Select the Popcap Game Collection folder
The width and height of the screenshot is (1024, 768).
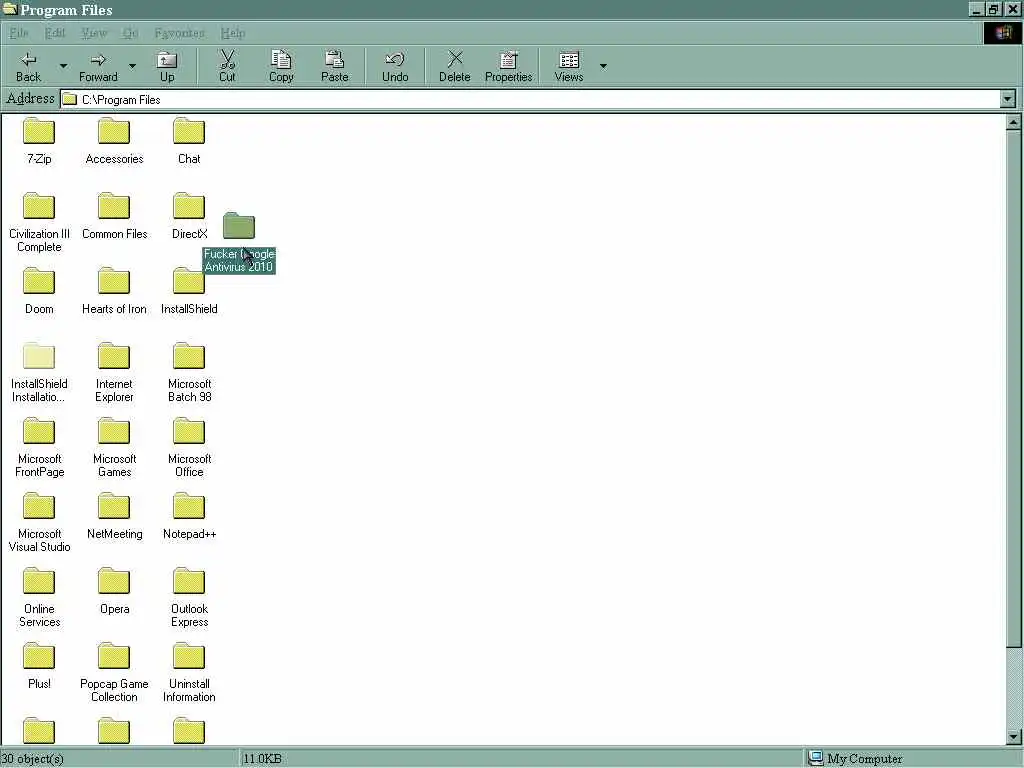click(114, 673)
